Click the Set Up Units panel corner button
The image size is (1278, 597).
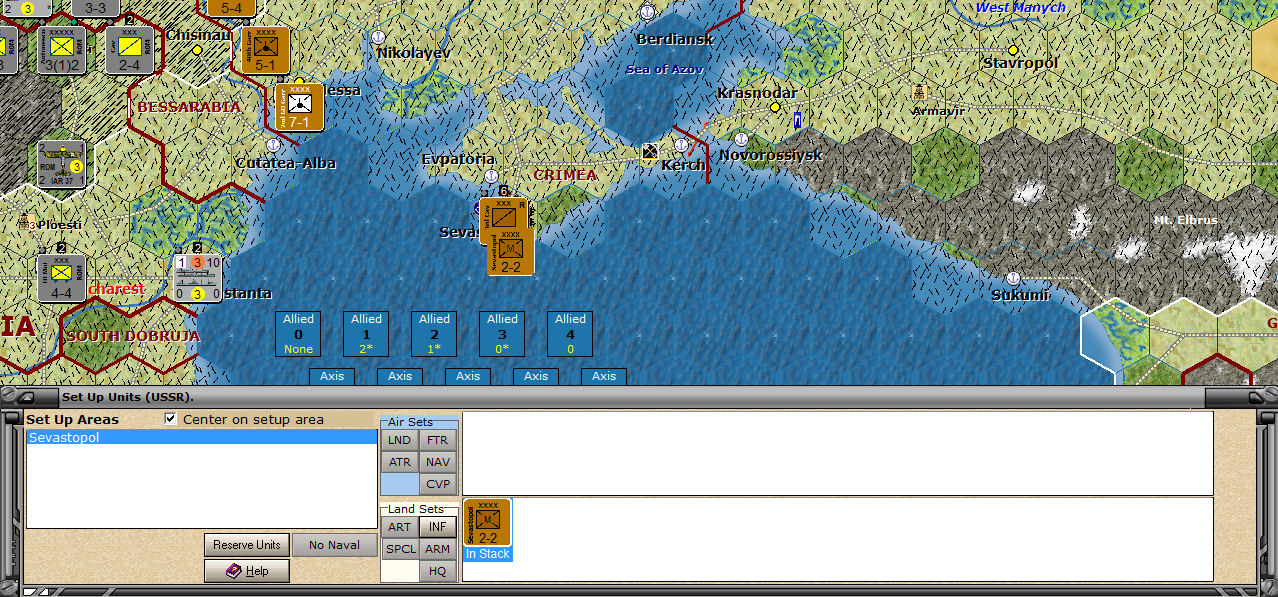(28, 397)
